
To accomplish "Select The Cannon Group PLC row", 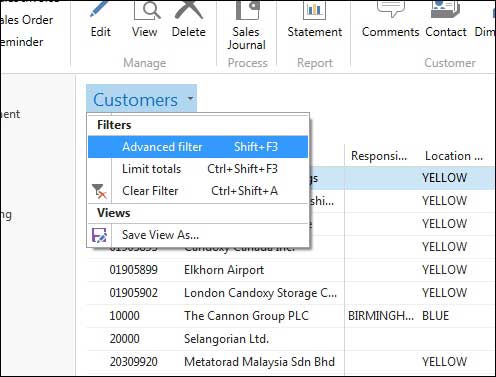I will 290,316.
